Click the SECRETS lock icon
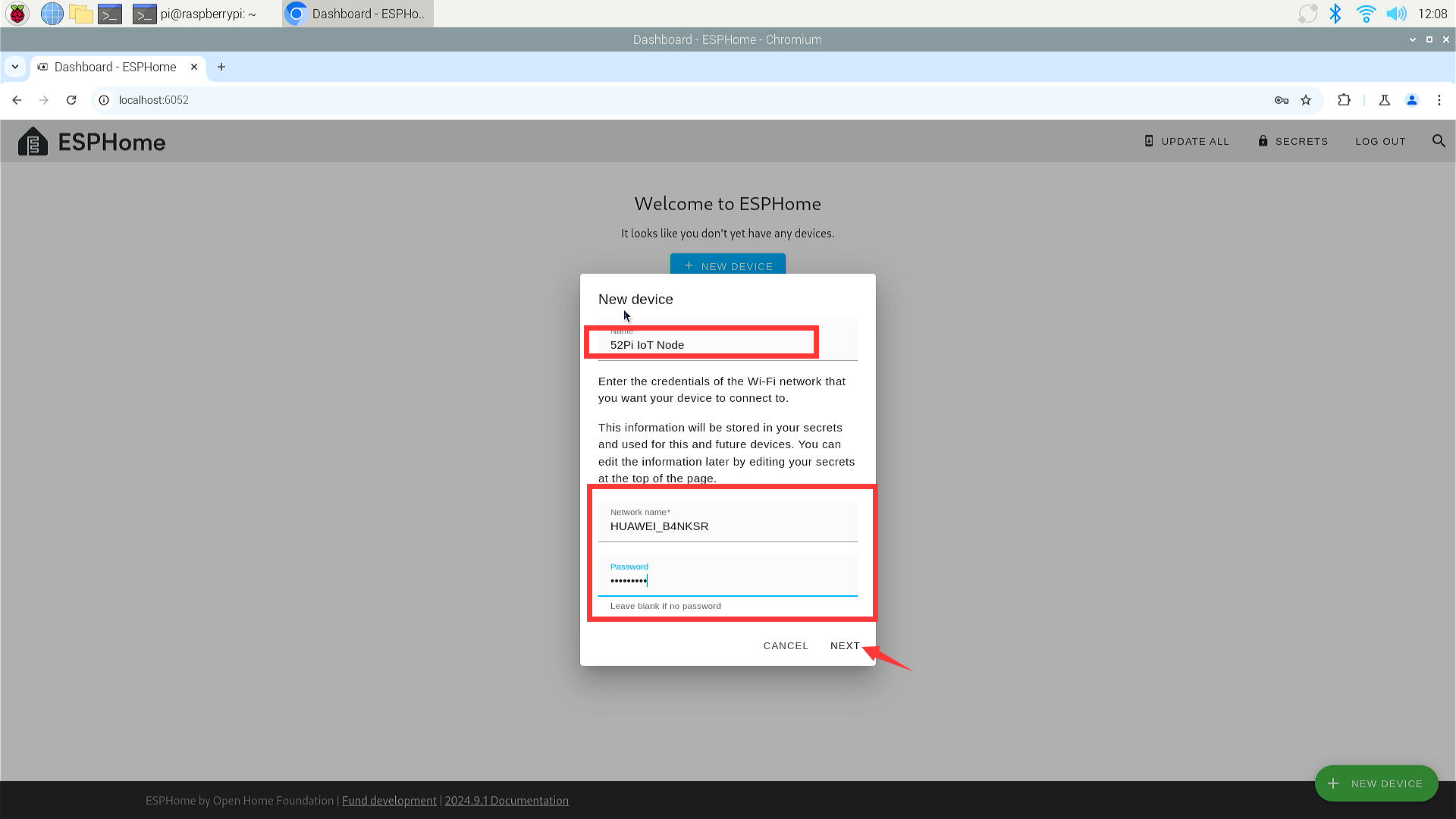Image resolution: width=1456 pixels, height=819 pixels. coord(1263,141)
